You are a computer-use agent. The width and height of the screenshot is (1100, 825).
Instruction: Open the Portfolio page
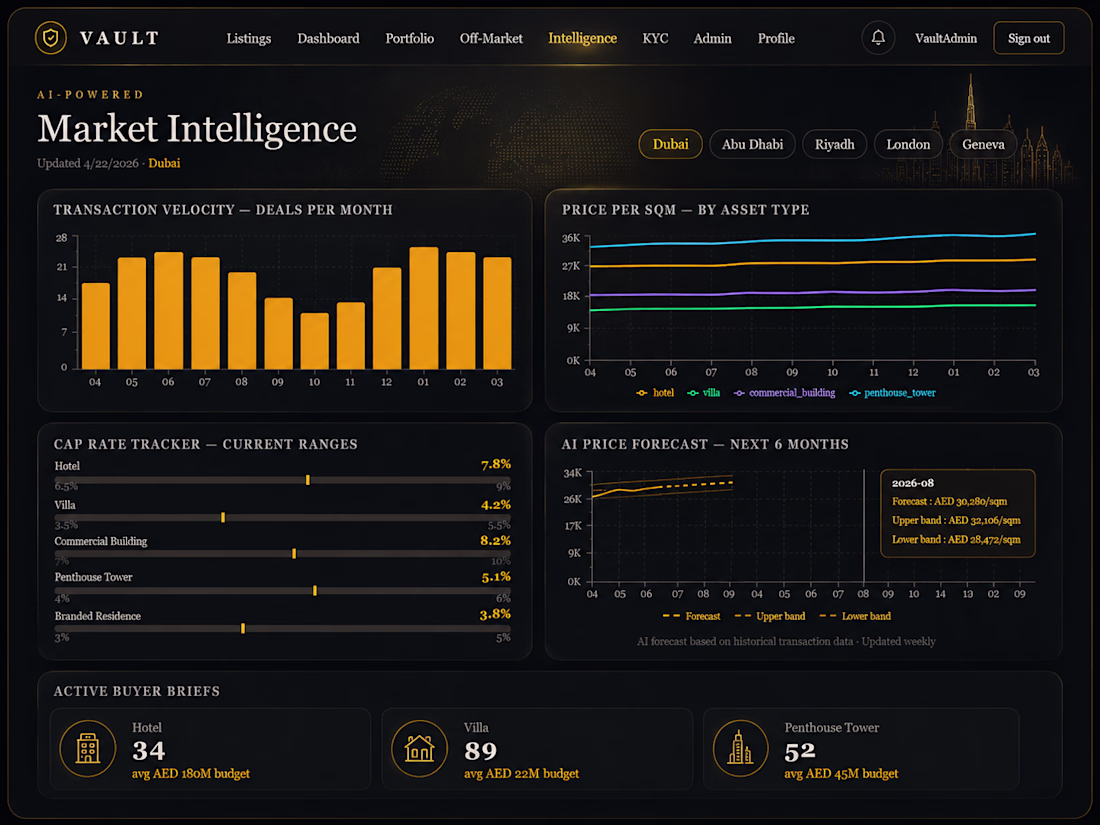(x=410, y=39)
